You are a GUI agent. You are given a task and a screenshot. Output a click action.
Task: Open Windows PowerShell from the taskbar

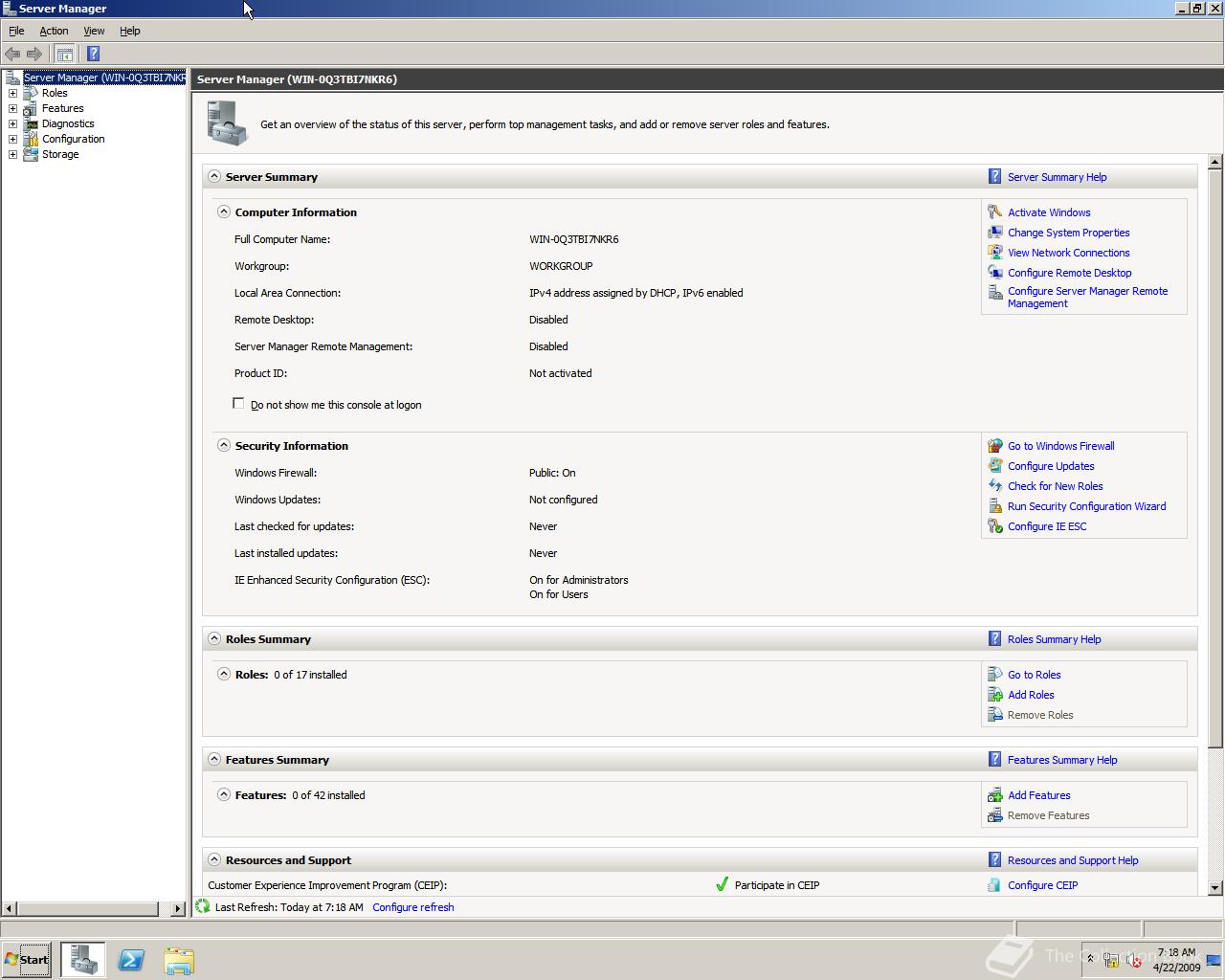pos(131,960)
